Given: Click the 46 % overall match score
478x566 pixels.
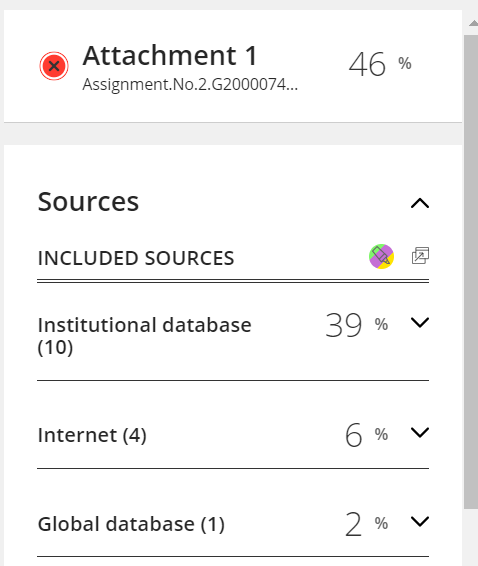Looking at the screenshot, I should [380, 65].
